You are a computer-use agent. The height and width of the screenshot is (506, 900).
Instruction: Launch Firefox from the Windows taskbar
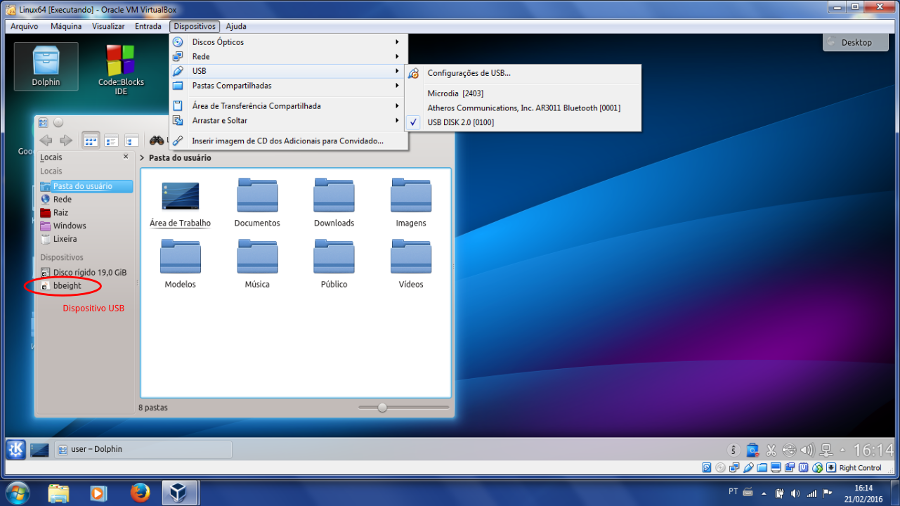140,493
